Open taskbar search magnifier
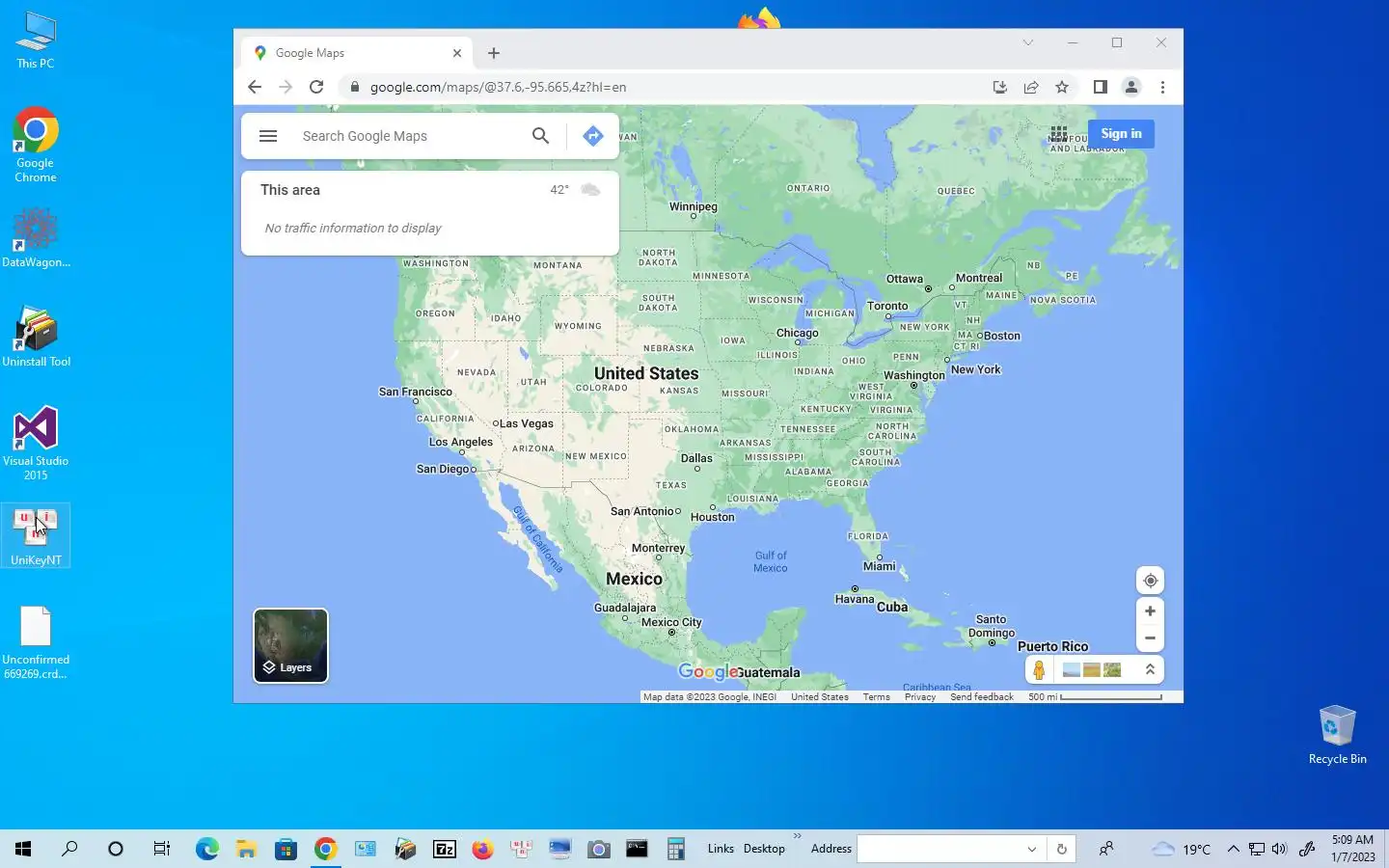This screenshot has width=1389, height=868. click(x=69, y=849)
